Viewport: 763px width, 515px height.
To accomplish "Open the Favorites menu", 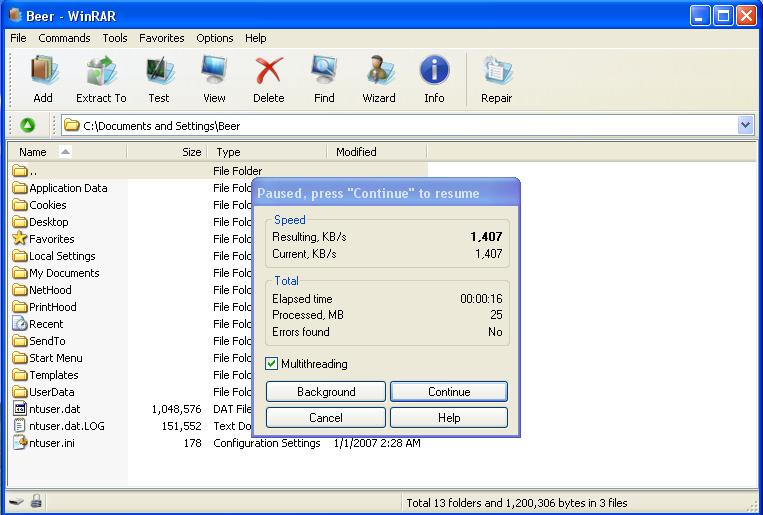I will [x=162, y=38].
